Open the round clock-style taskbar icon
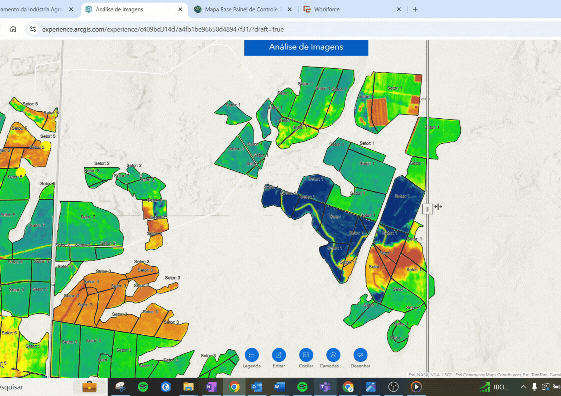This screenshot has width=561, height=396. pos(394,387)
